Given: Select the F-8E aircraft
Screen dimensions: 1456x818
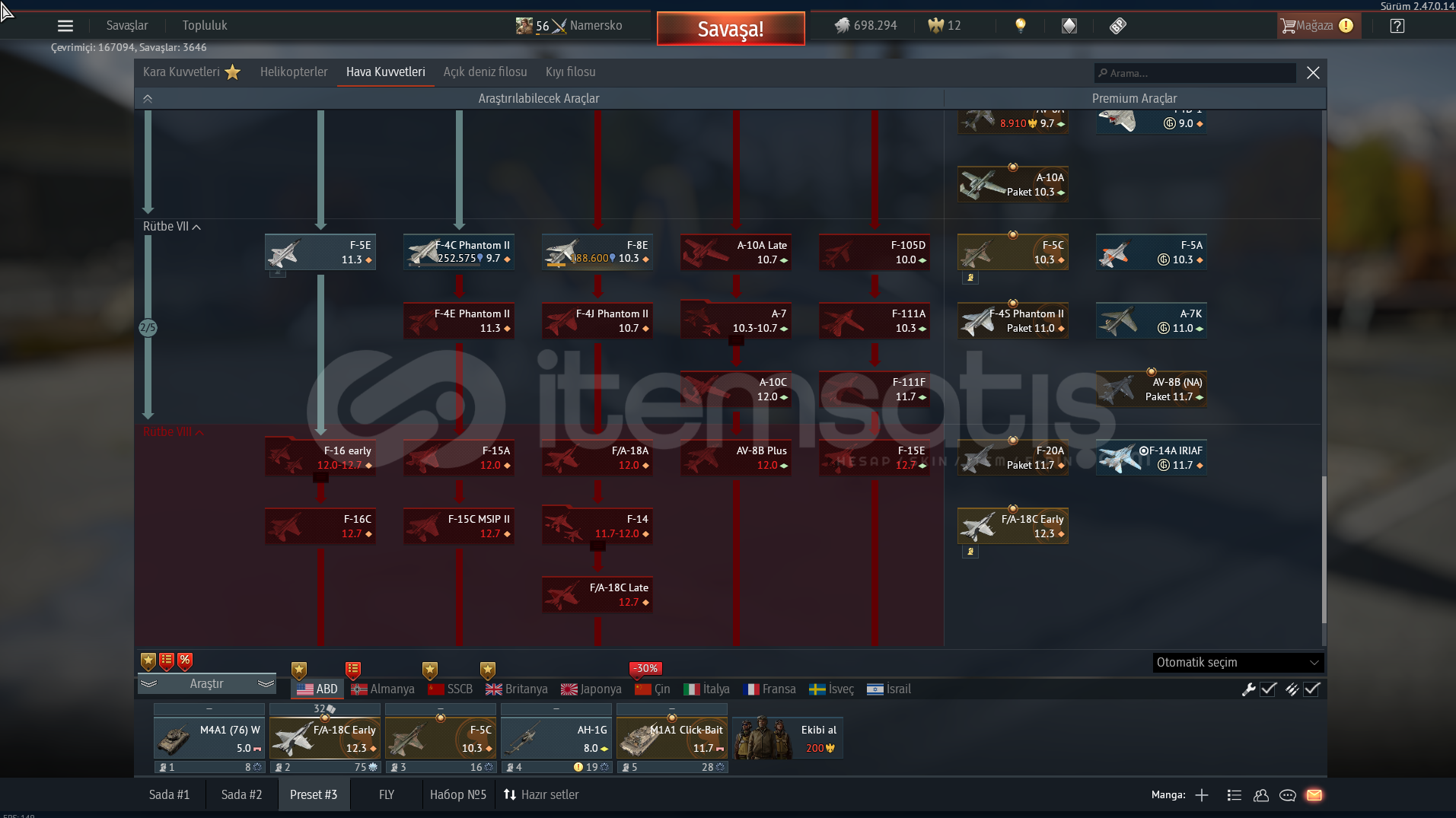Looking at the screenshot, I should (597, 252).
